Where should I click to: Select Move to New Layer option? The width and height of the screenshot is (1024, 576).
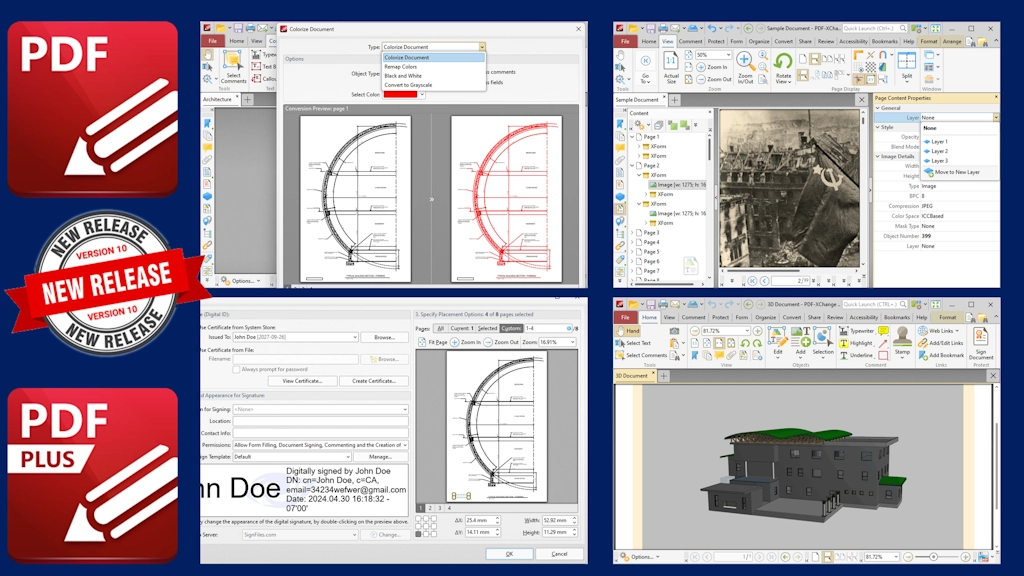tap(955, 172)
